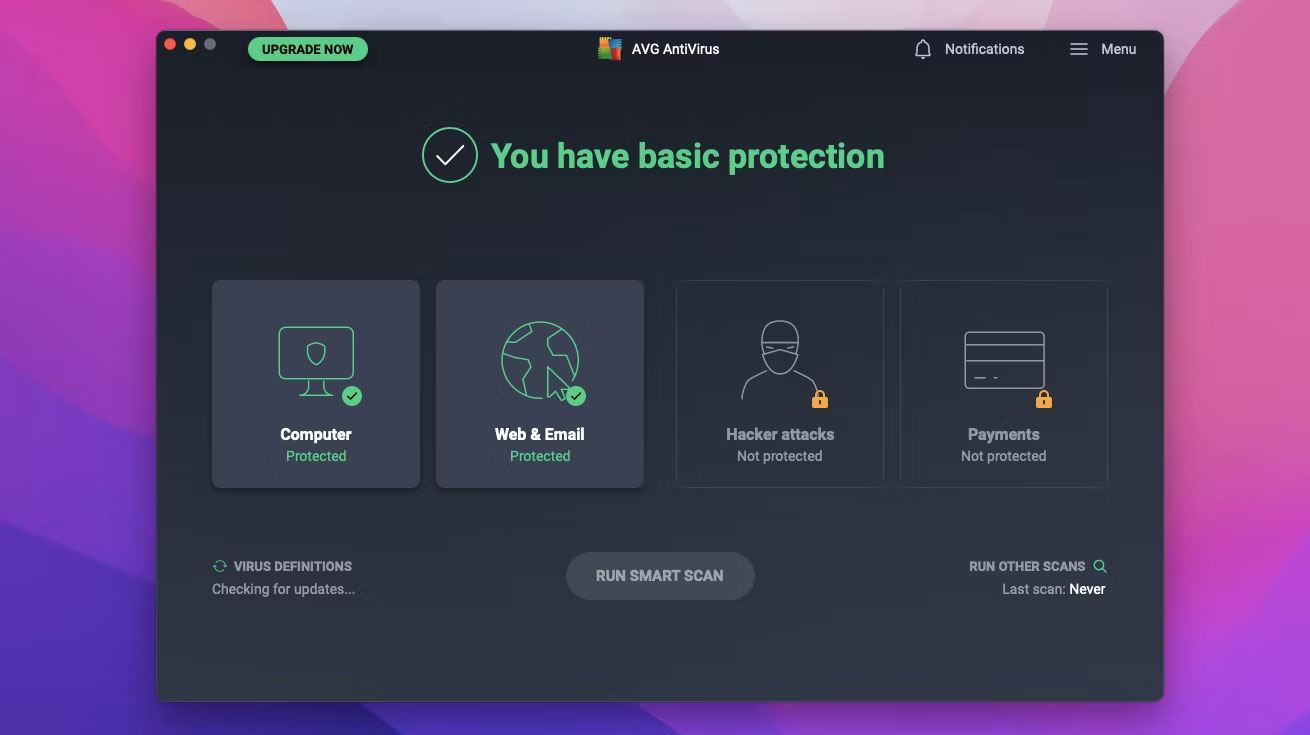Open the Run Other Scans magnifier icon
The height and width of the screenshot is (735, 1310).
(x=1100, y=565)
